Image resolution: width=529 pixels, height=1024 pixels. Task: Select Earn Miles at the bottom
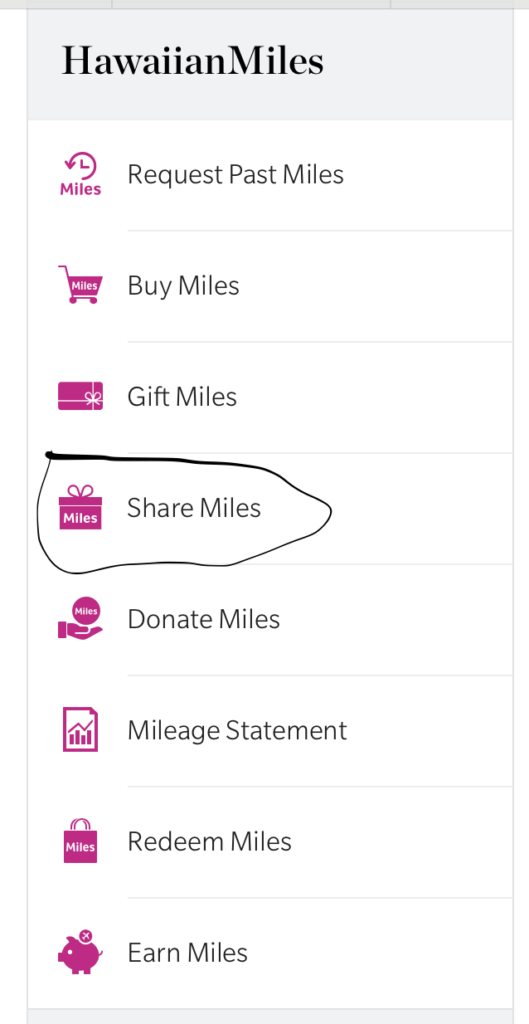pos(270,953)
